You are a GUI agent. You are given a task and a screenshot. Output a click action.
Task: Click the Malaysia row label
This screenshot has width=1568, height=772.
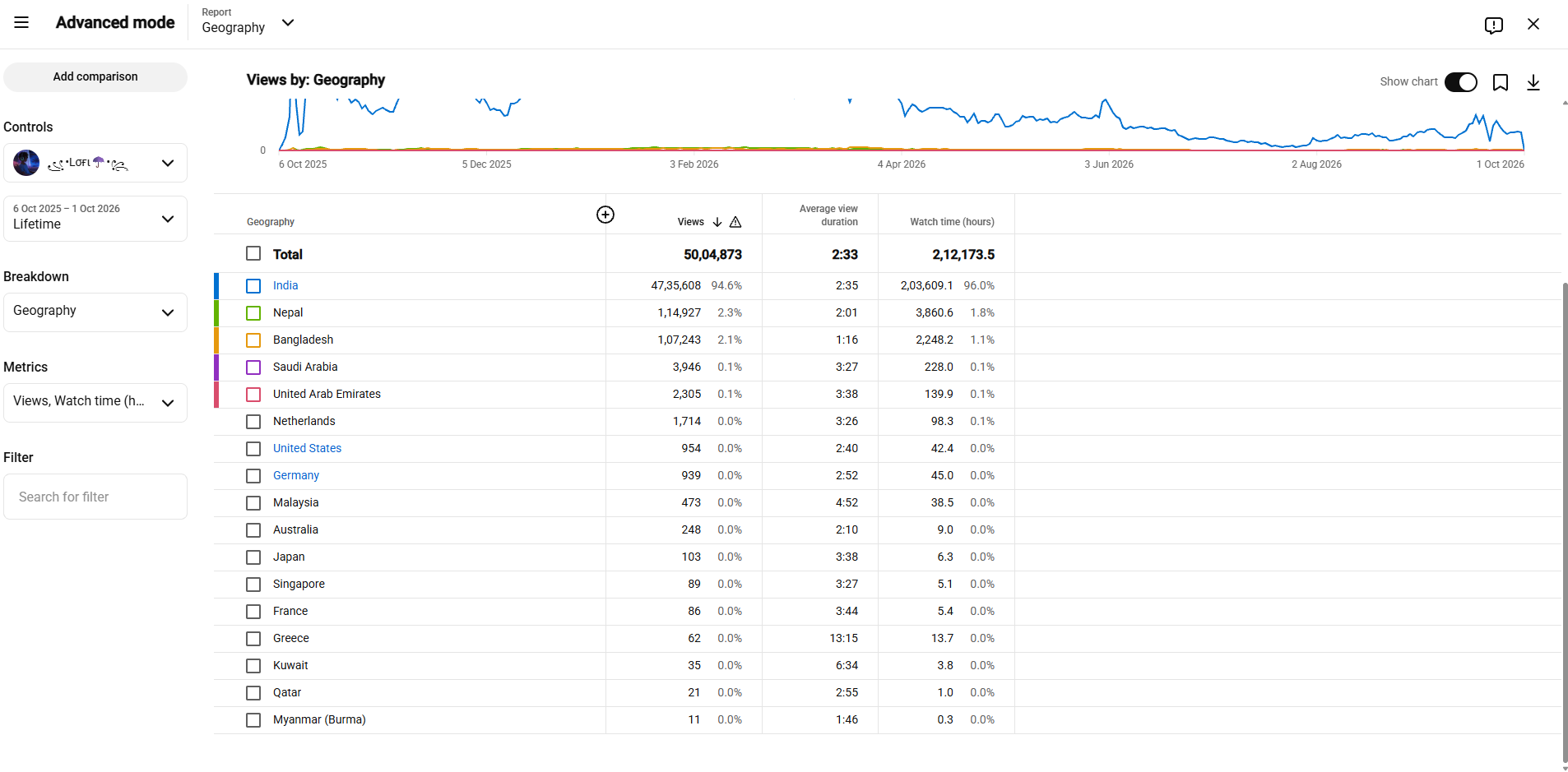295,502
